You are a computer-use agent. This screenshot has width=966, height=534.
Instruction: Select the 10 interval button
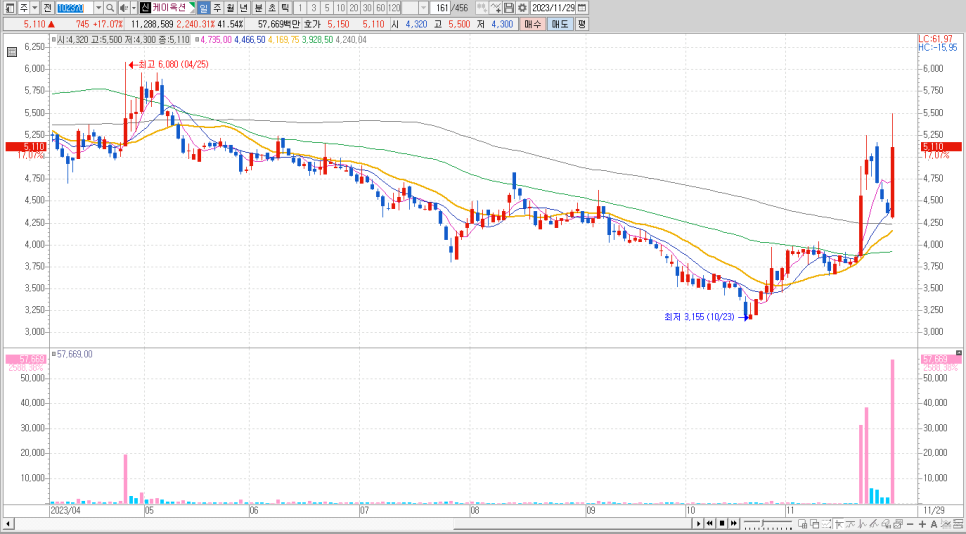point(341,8)
